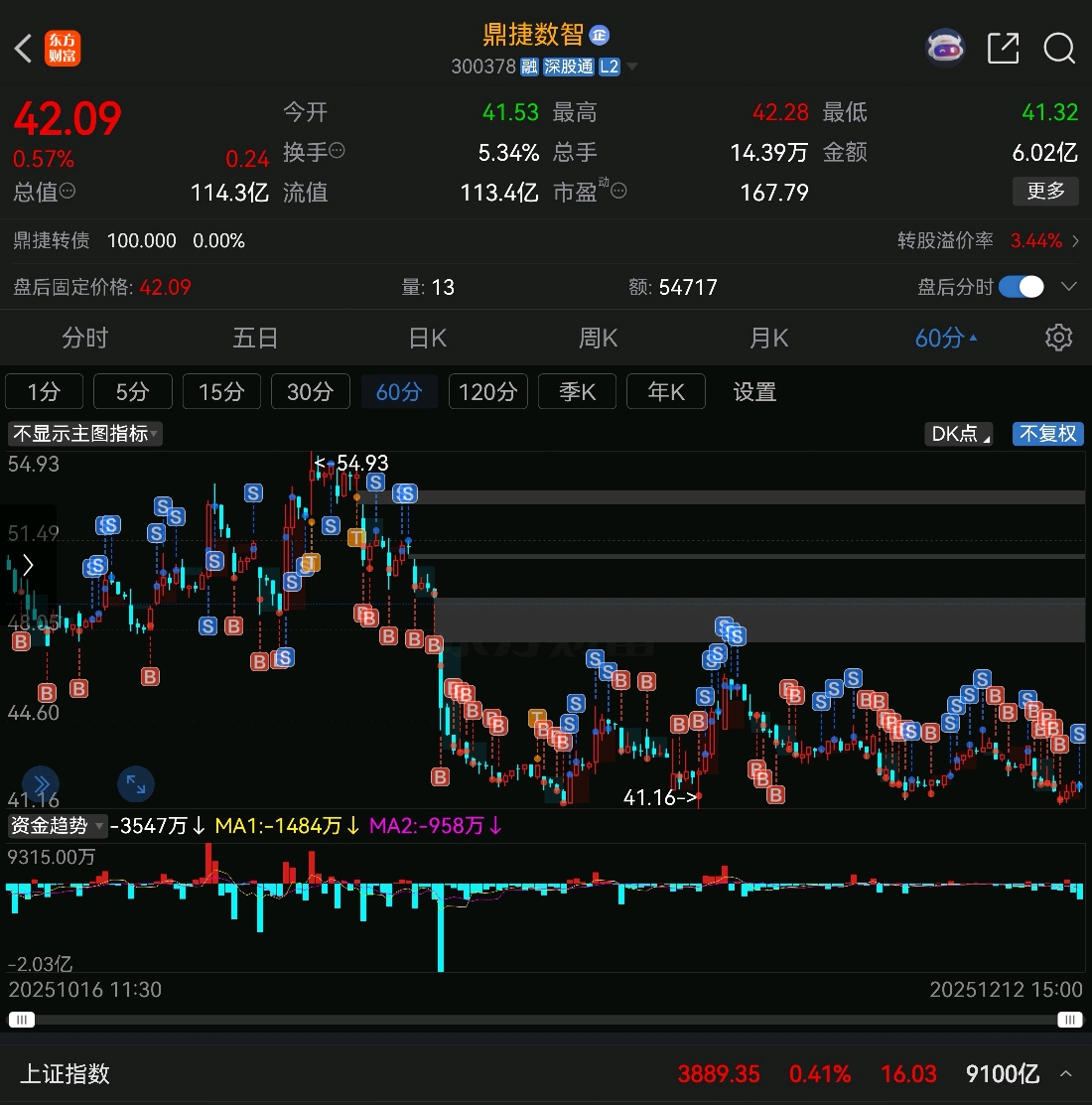Open the 转股溢价率 detail chevron

1075,241
